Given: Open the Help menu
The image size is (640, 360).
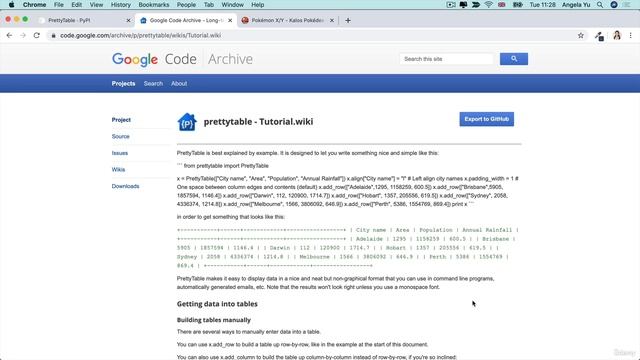Looking at the screenshot, I should (x=258, y=5).
